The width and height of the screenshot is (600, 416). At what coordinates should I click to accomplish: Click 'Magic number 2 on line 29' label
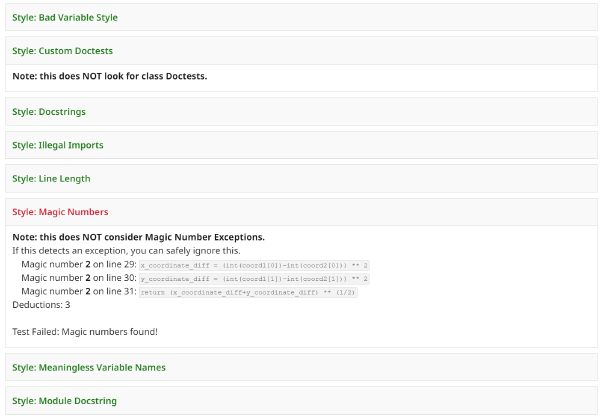(78, 264)
